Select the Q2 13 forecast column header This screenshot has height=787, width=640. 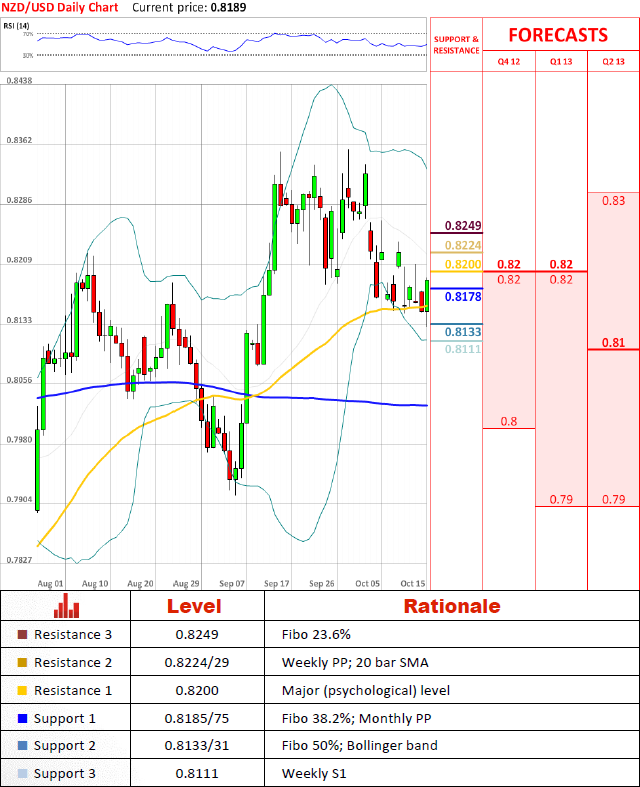pos(613,61)
